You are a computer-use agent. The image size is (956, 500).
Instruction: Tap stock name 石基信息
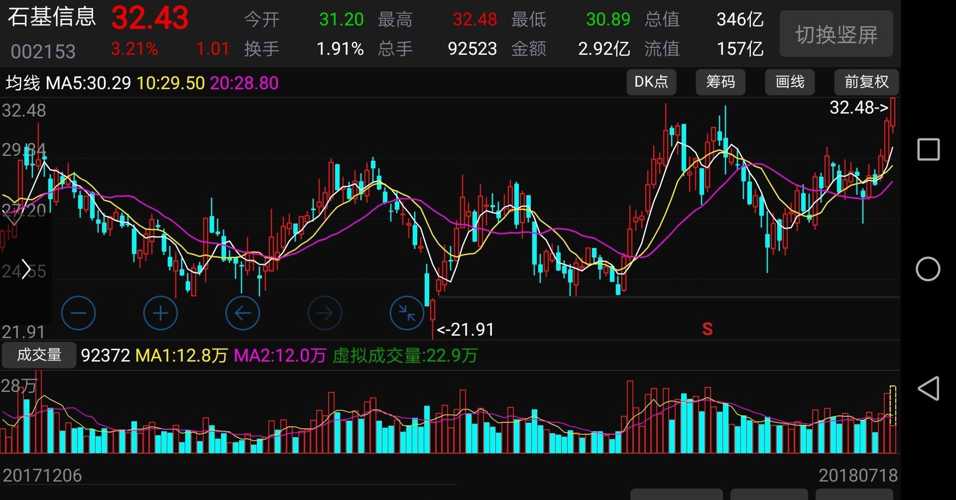tap(52, 16)
